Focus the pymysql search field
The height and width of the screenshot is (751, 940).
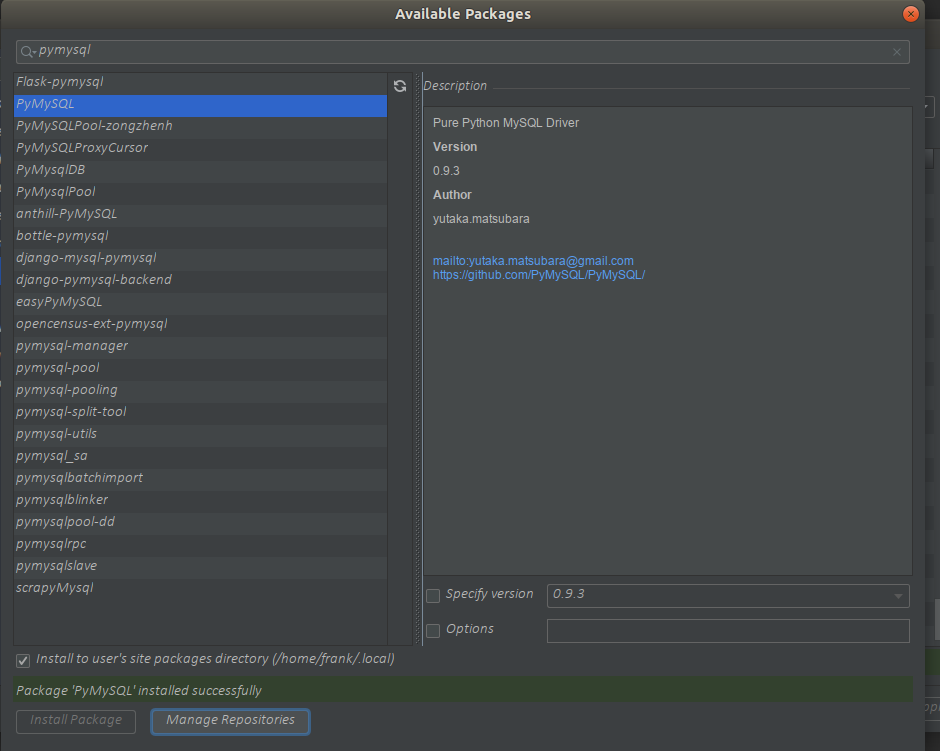click(462, 52)
